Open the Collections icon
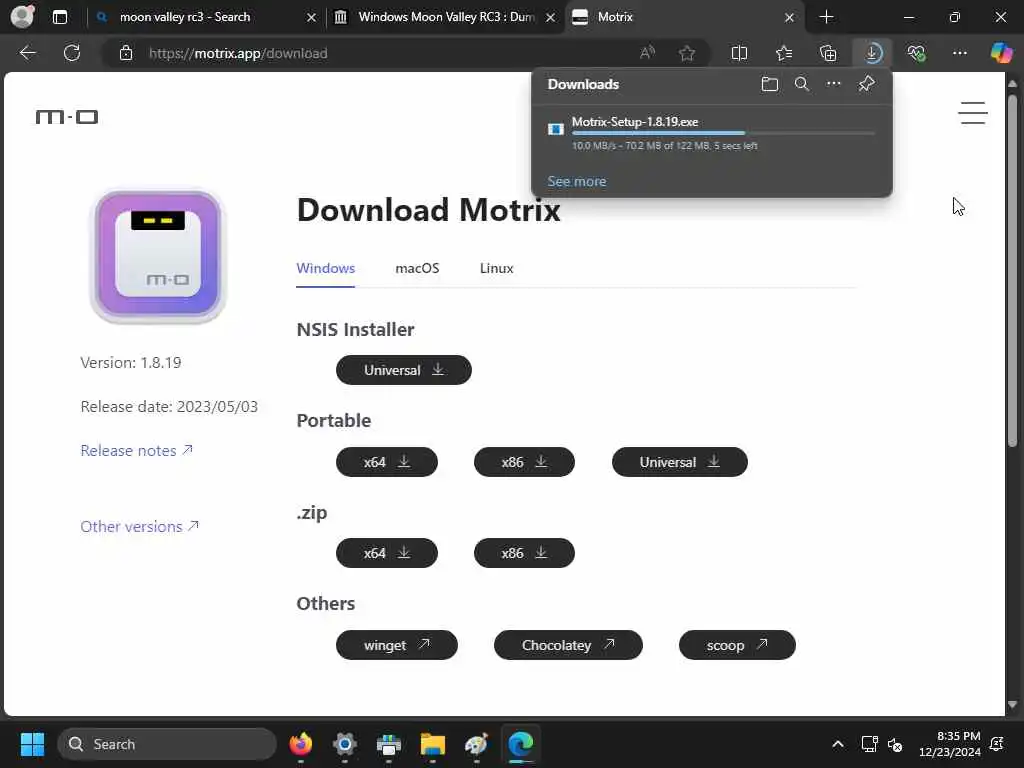 (x=828, y=53)
